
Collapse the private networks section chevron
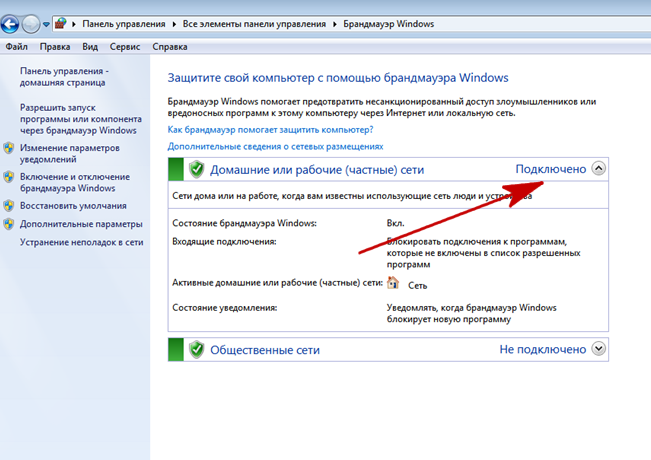(x=599, y=169)
